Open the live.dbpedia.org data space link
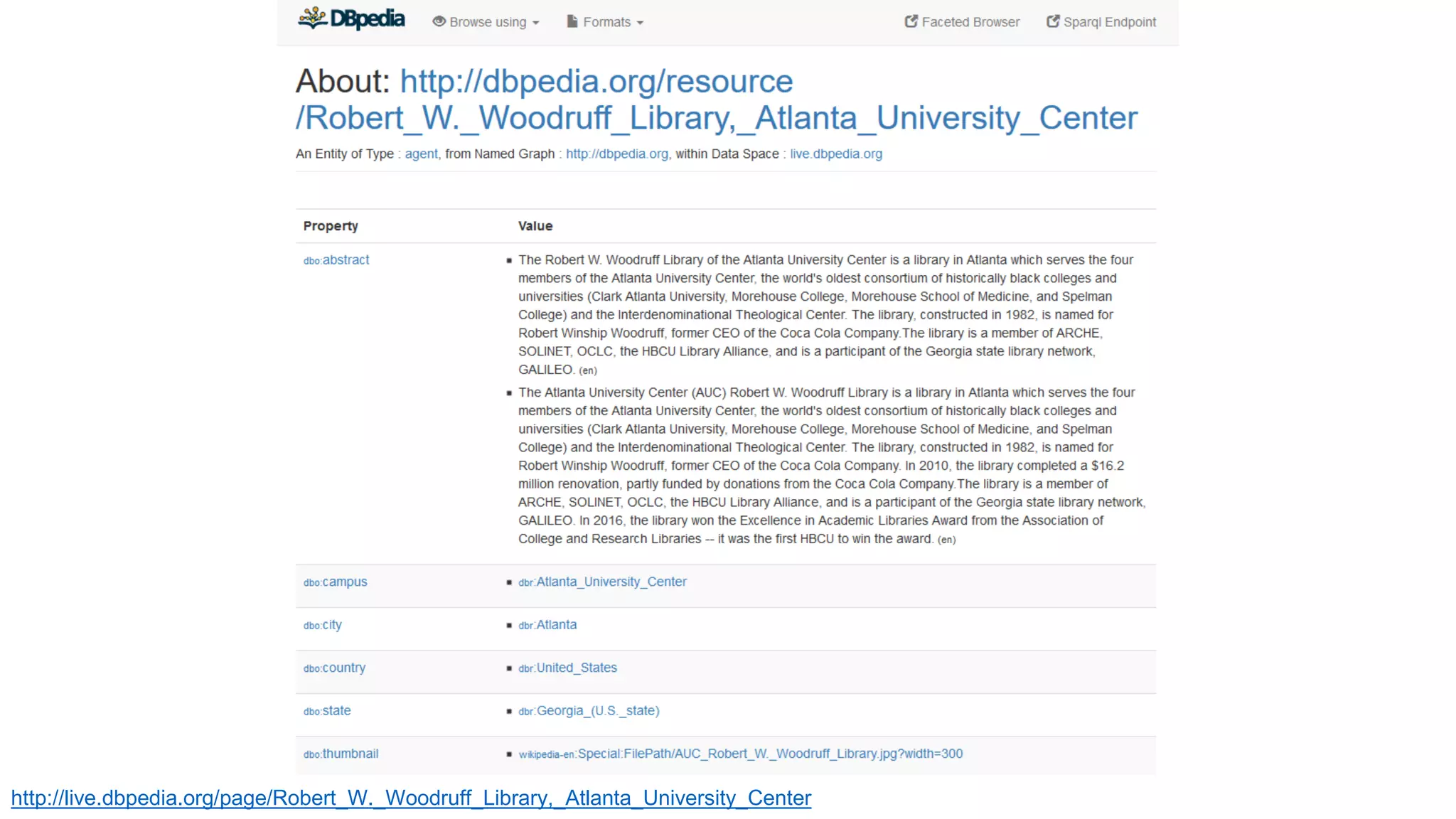1456x819 pixels. point(836,154)
